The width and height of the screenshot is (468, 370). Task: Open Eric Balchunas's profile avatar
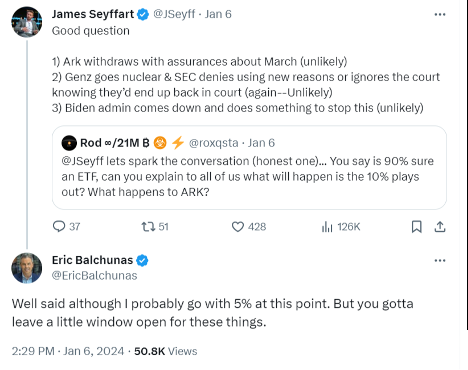(27, 268)
